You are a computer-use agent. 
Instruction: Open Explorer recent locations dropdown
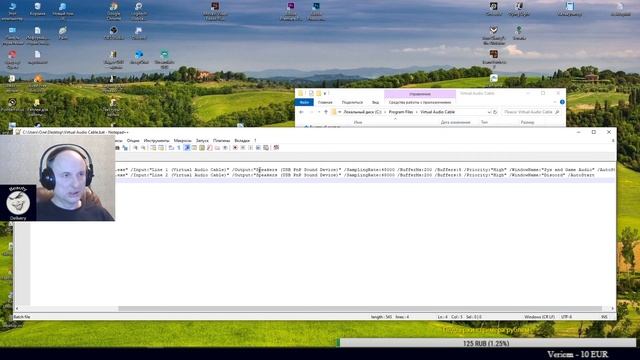pos(319,112)
